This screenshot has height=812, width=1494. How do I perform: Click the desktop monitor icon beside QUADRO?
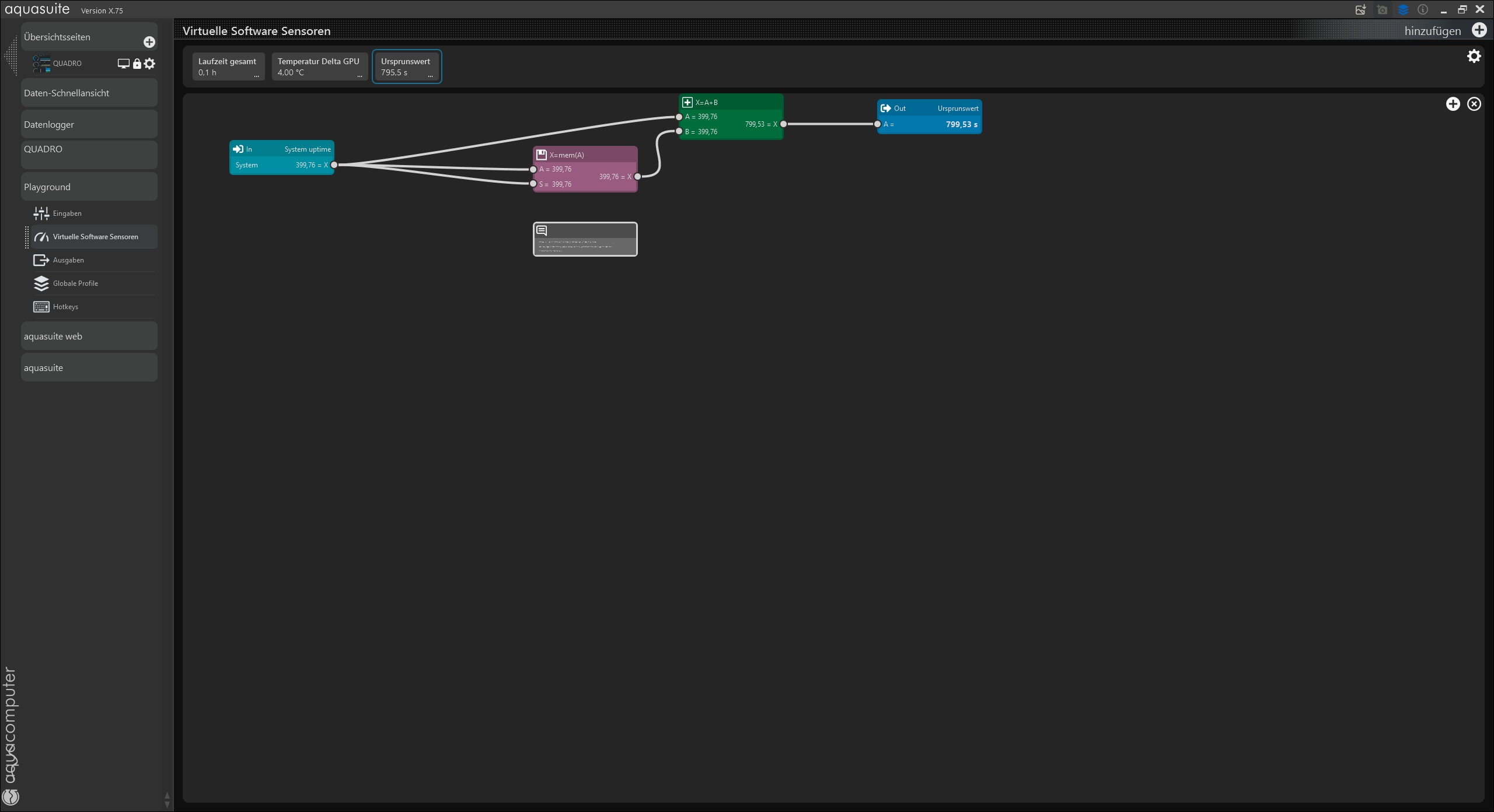(x=123, y=64)
